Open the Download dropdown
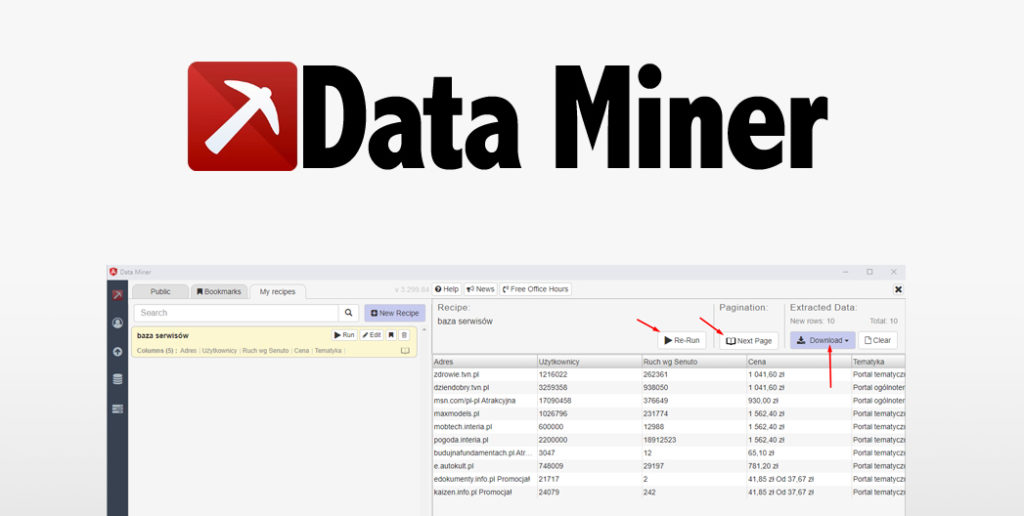The image size is (1024, 516). (x=823, y=340)
